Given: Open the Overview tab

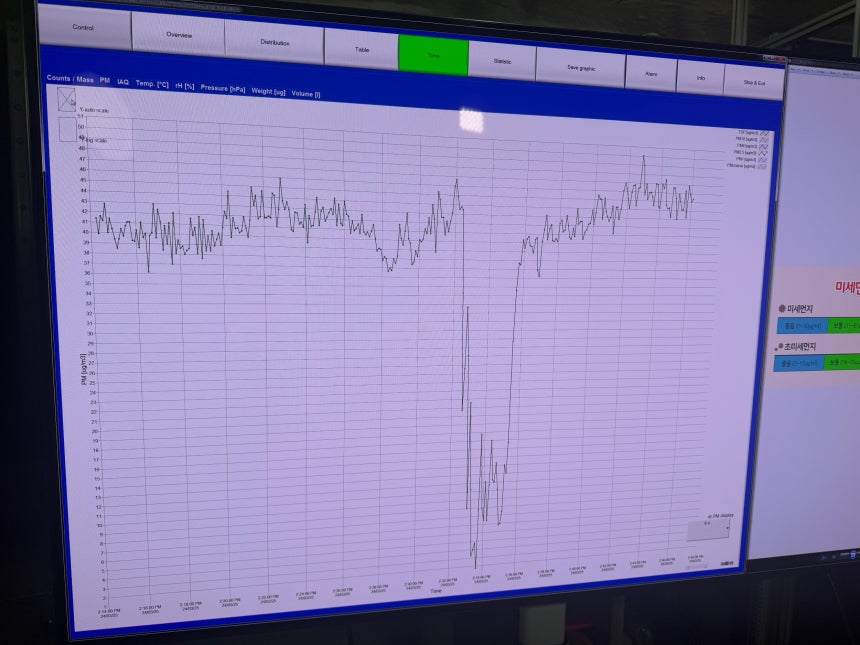Looking at the screenshot, I should 179,35.
